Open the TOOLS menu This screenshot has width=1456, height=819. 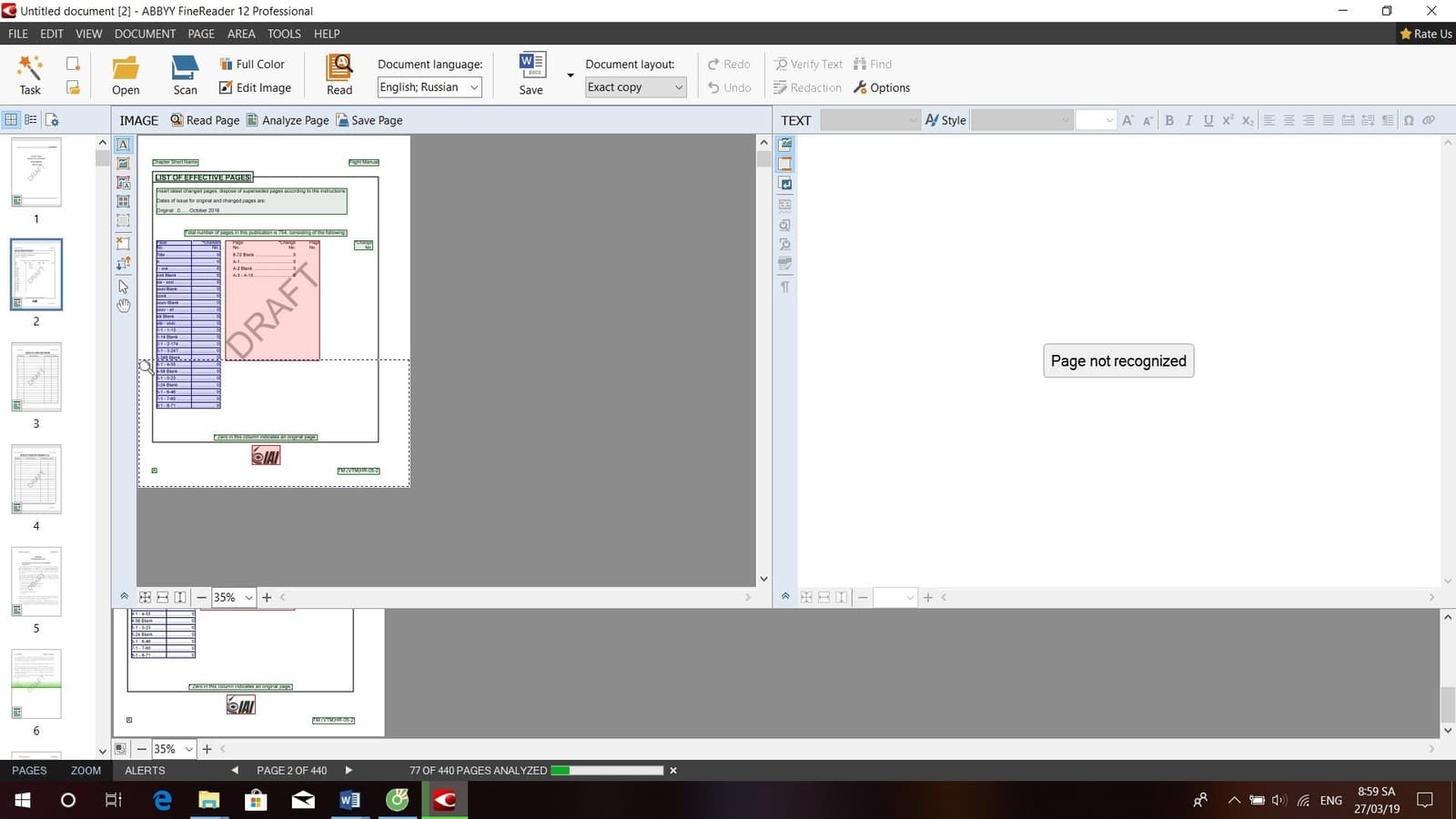[284, 34]
